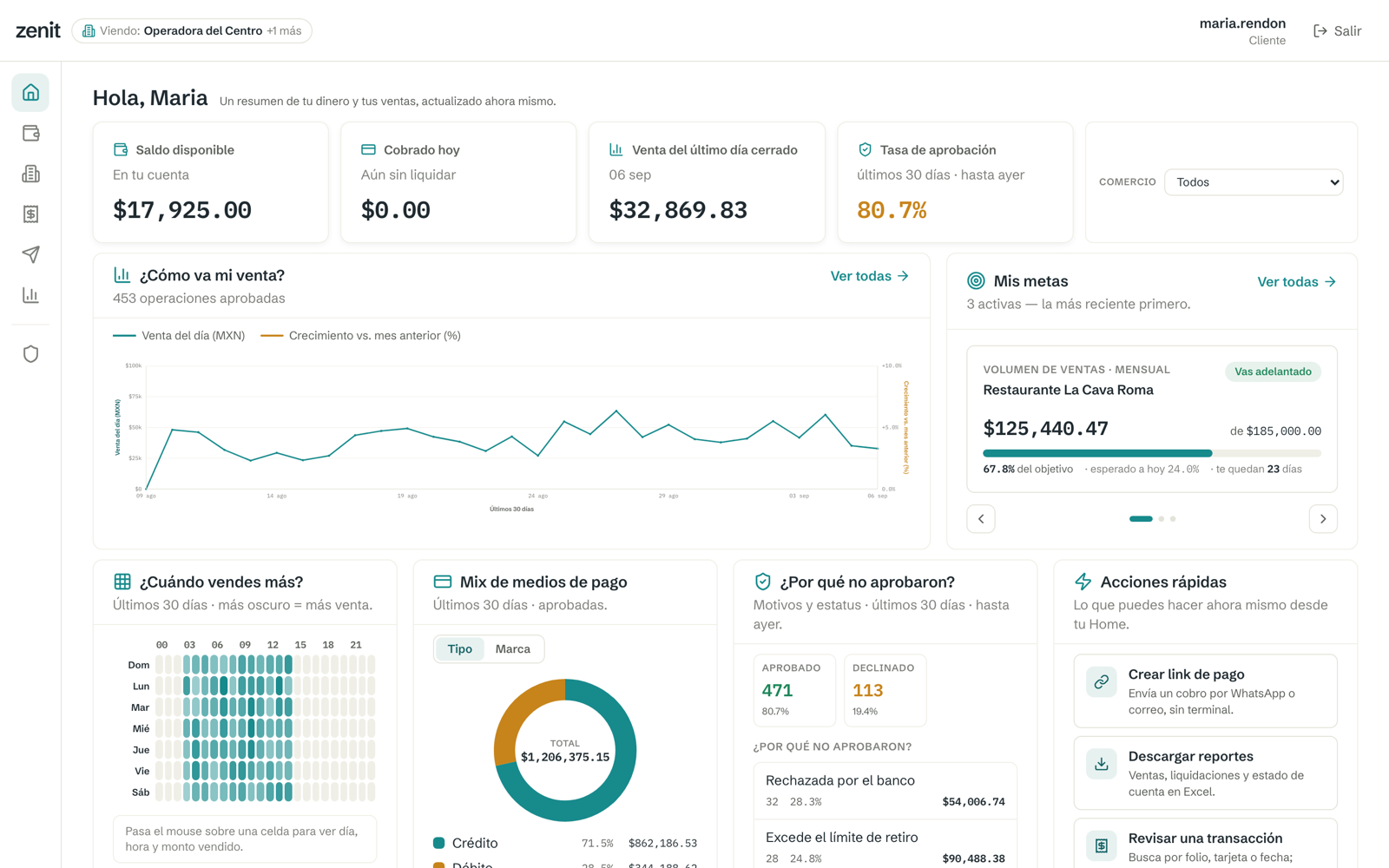This screenshot has width=1389, height=868.
Task: Click the zenit logo
Action: tap(38, 30)
